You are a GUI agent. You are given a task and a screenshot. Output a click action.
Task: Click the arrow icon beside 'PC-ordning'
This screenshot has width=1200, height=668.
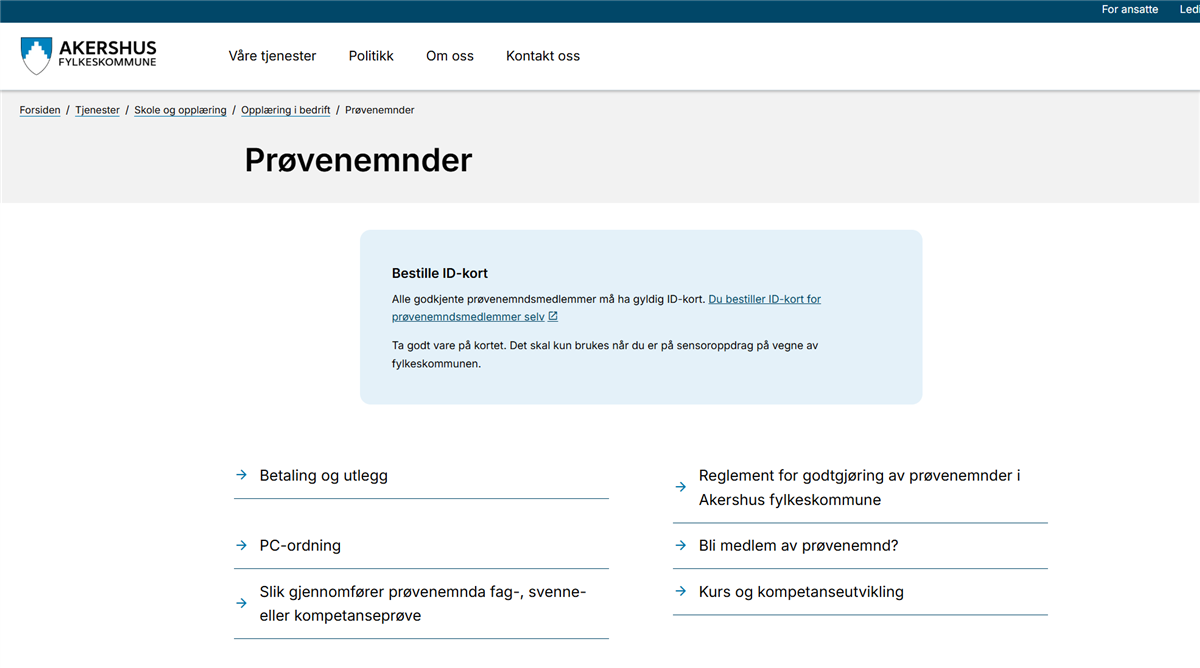[x=241, y=546]
